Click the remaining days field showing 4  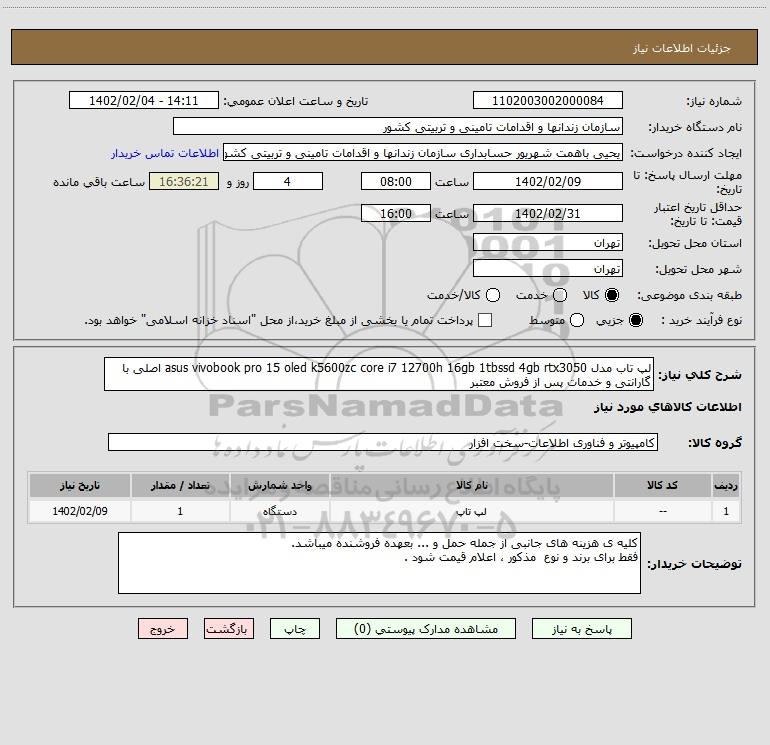tap(288, 181)
